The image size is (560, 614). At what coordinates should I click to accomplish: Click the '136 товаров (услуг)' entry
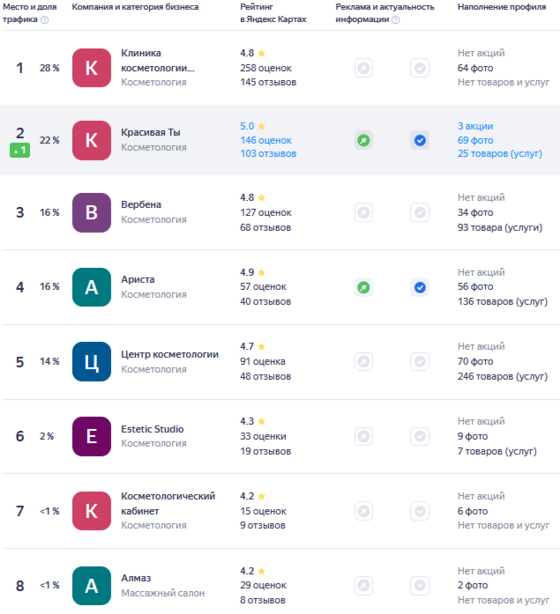point(502,302)
